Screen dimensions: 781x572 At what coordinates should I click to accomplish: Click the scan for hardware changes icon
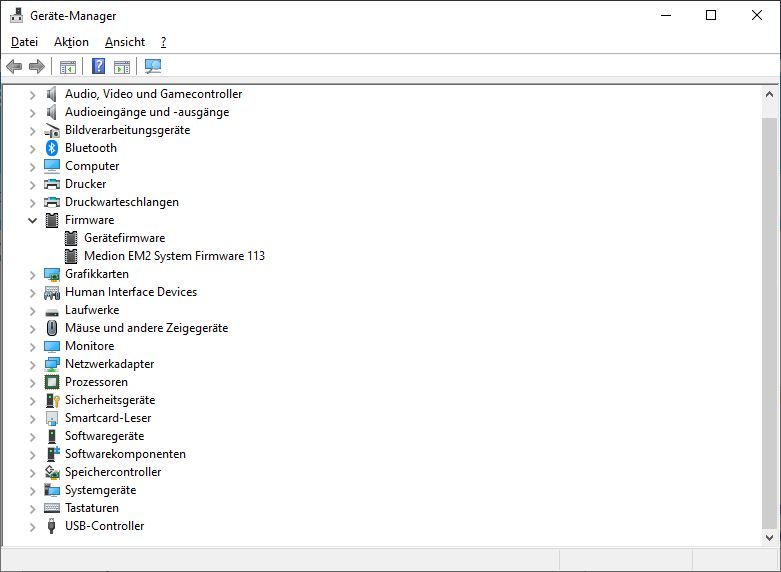coord(153,67)
